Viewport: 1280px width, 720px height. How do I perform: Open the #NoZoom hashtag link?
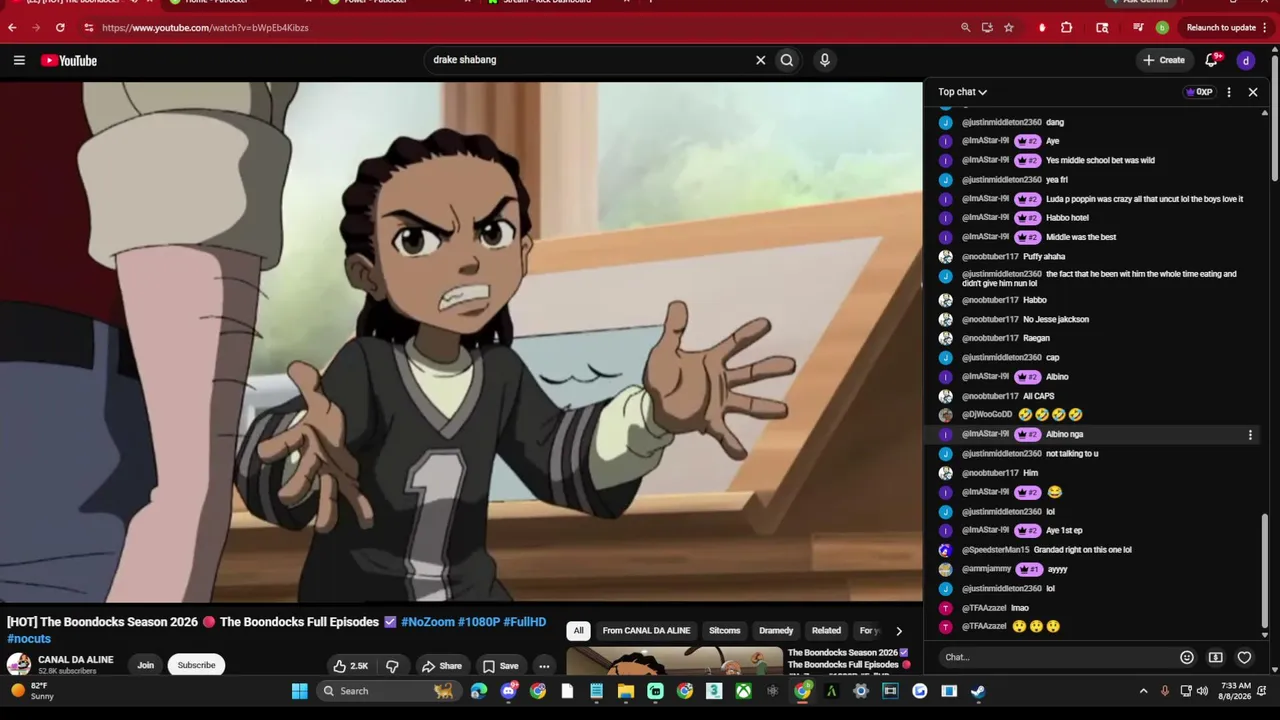[428, 622]
